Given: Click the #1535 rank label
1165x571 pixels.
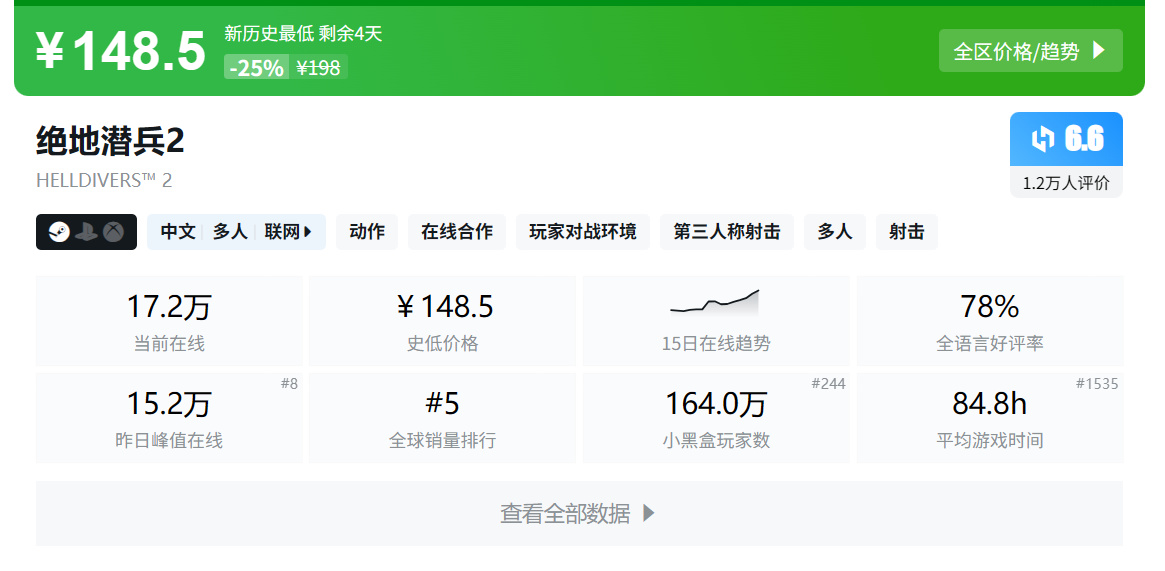Looking at the screenshot, I should pos(1097,384).
